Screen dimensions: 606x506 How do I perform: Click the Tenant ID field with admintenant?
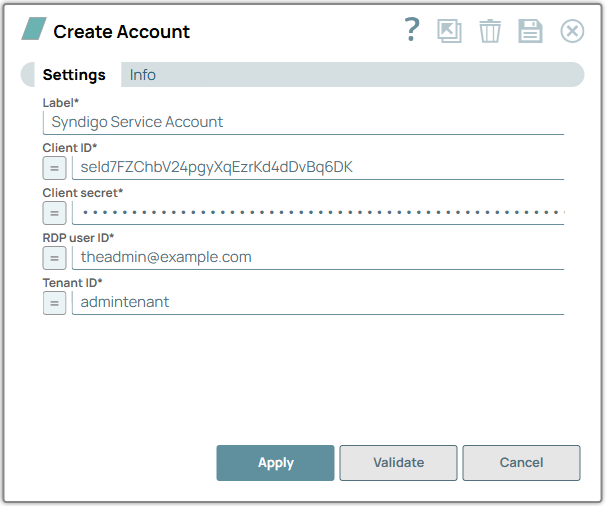pos(318,302)
